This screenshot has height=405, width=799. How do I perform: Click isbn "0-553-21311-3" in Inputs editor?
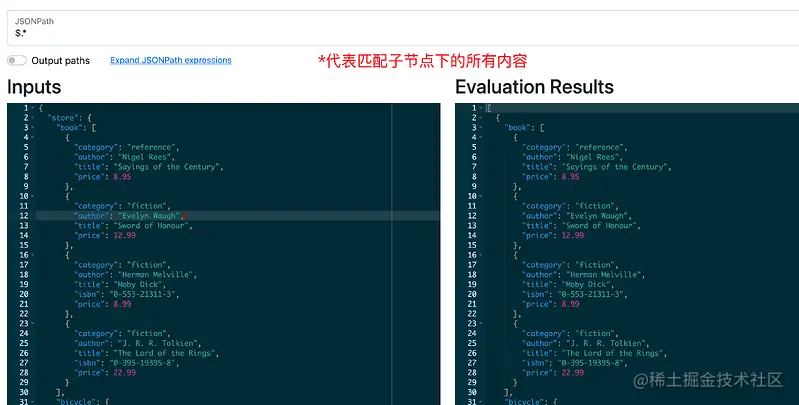coord(142,294)
